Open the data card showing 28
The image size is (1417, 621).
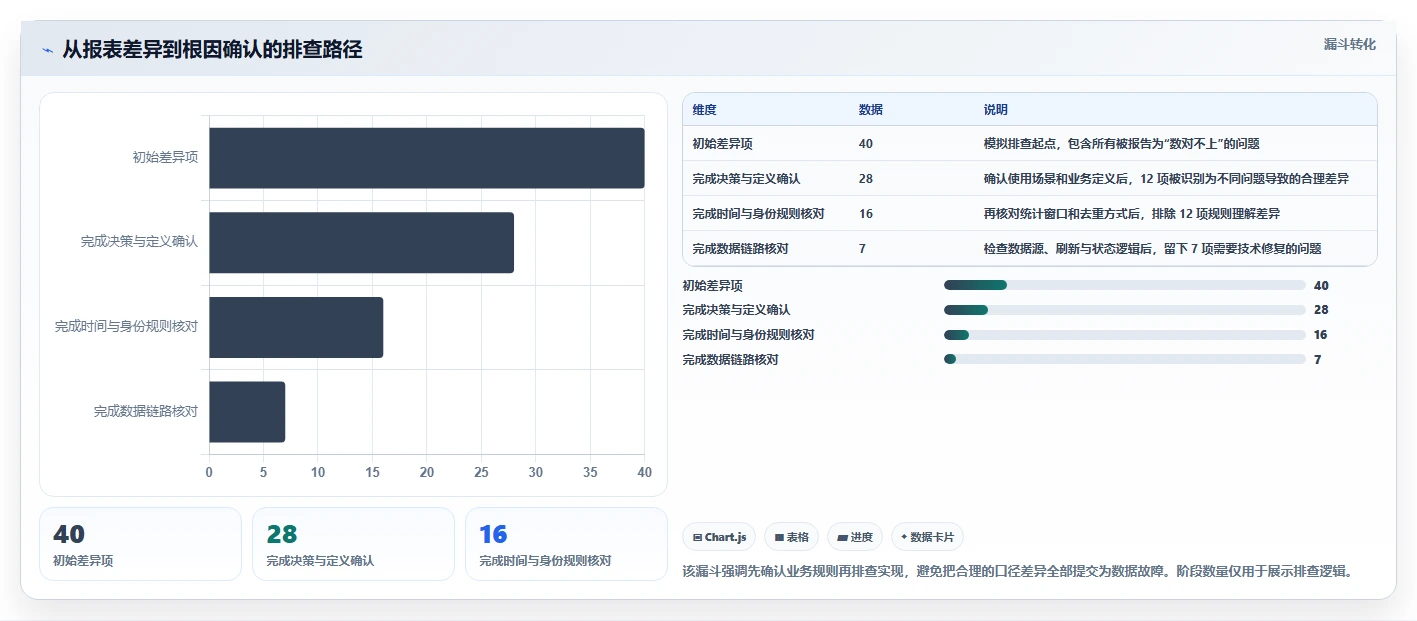pyautogui.click(x=354, y=544)
